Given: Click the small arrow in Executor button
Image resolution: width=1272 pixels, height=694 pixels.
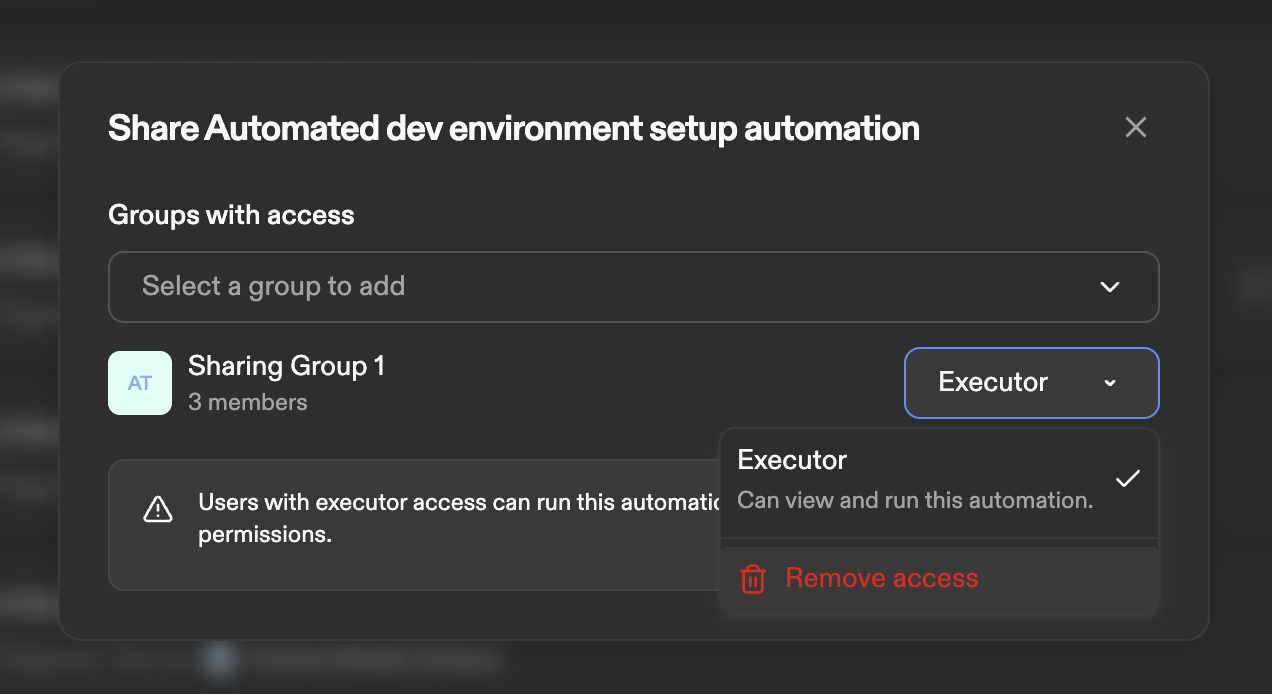Looking at the screenshot, I should pos(1110,383).
